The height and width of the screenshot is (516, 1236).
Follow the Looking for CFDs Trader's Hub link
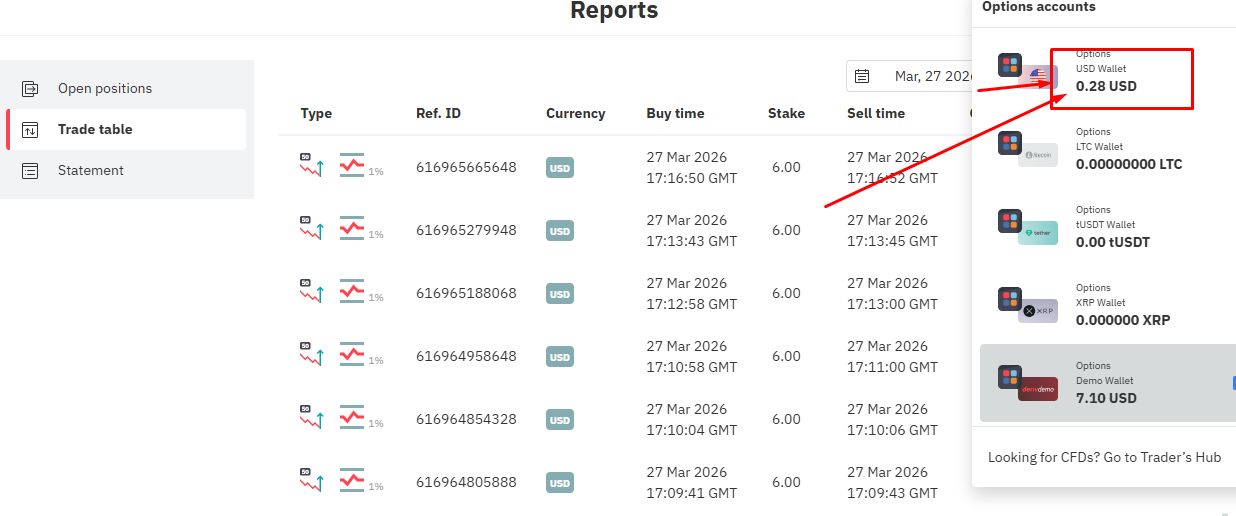[1104, 457]
